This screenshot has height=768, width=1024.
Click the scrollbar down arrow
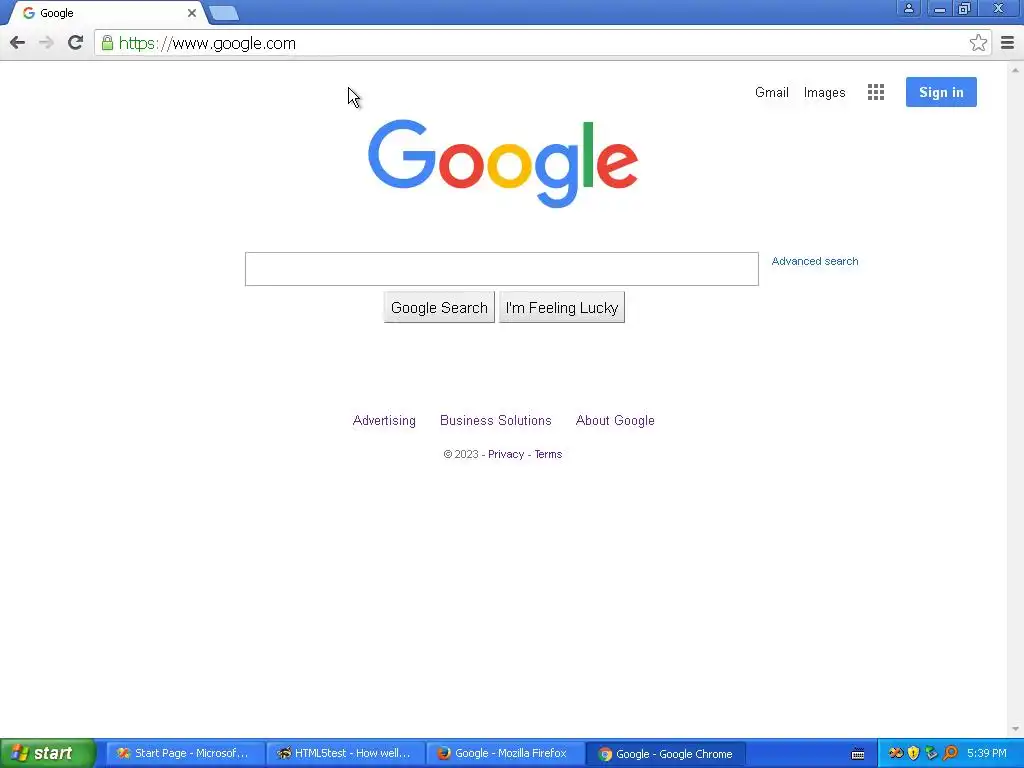point(1015,729)
